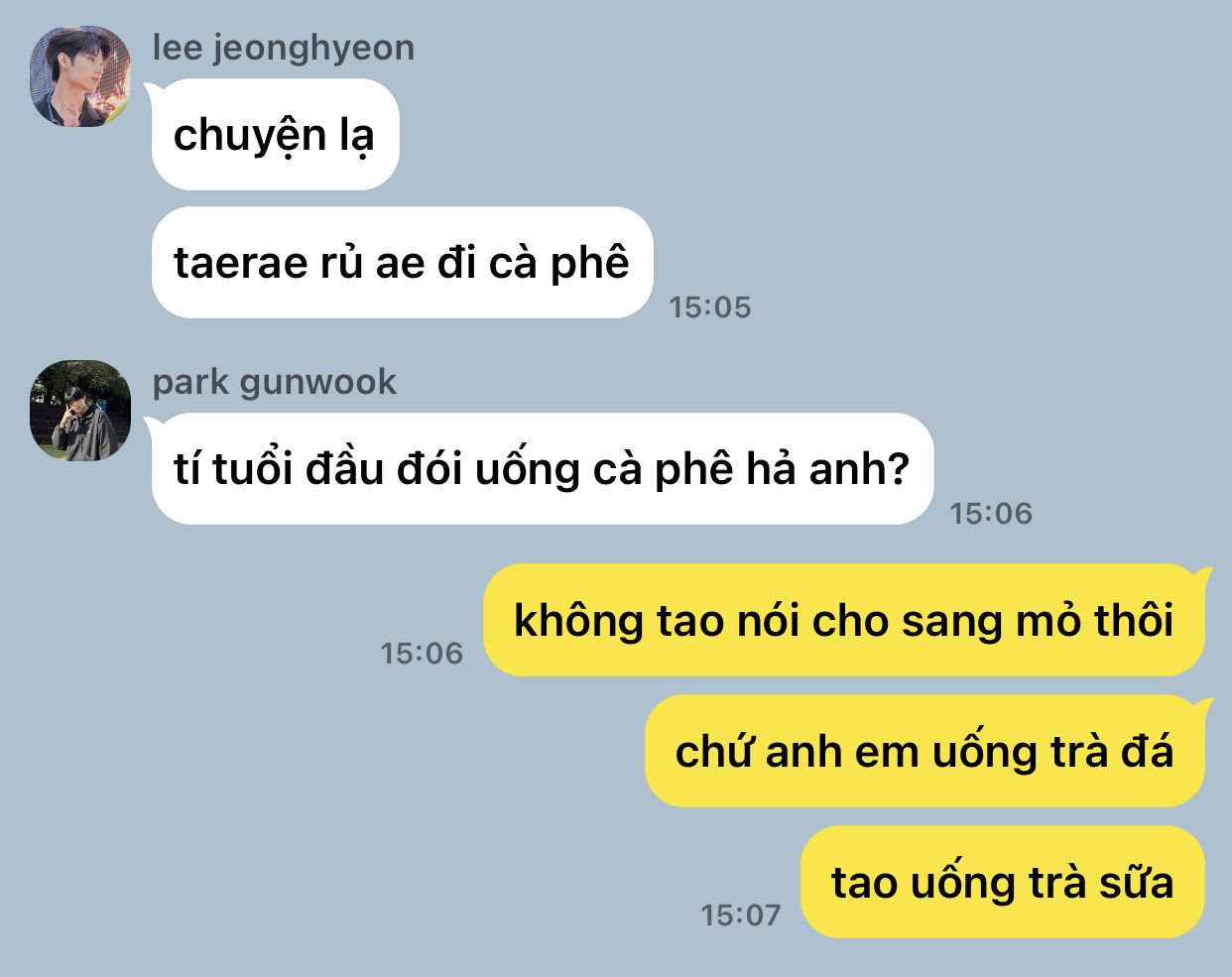Select the 'tí tuổi đầu đói uống cà phê hả anh?' message
1232x977 pixels.
click(x=542, y=468)
